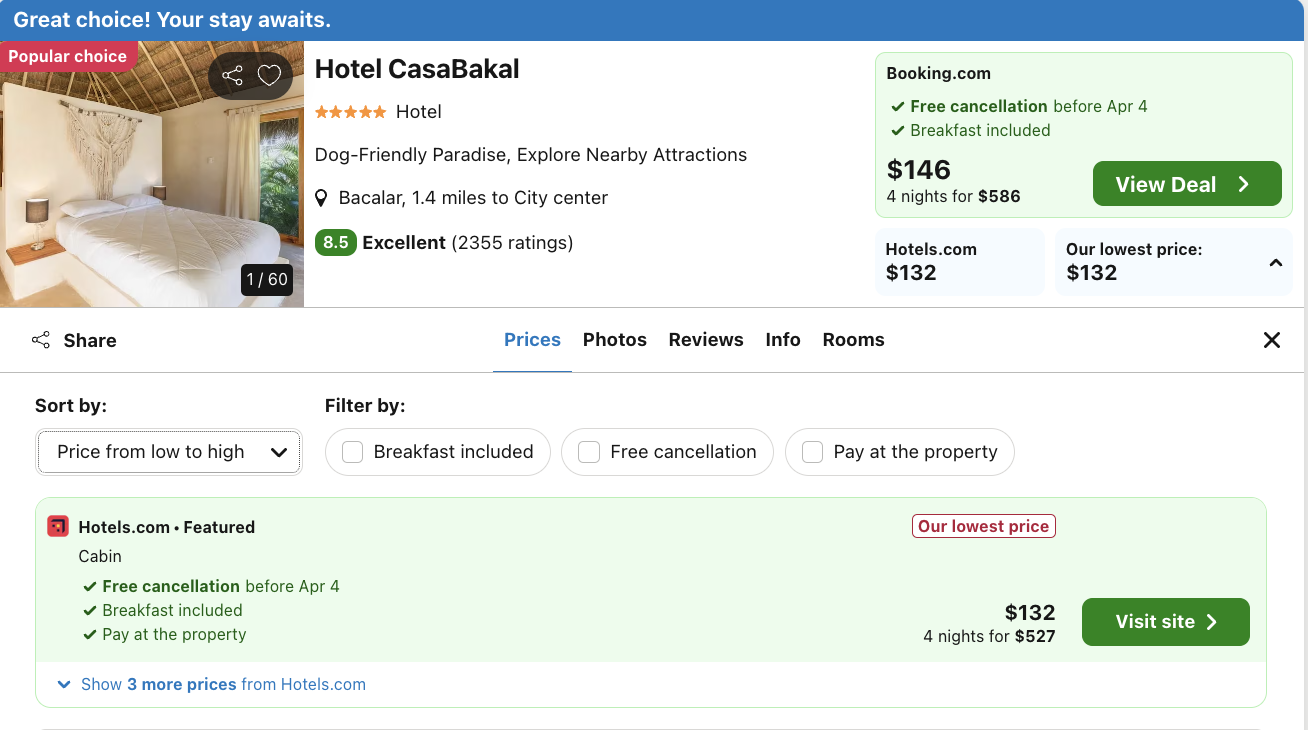Switch to the Photos tab
The width and height of the screenshot is (1308, 730).
tap(615, 340)
